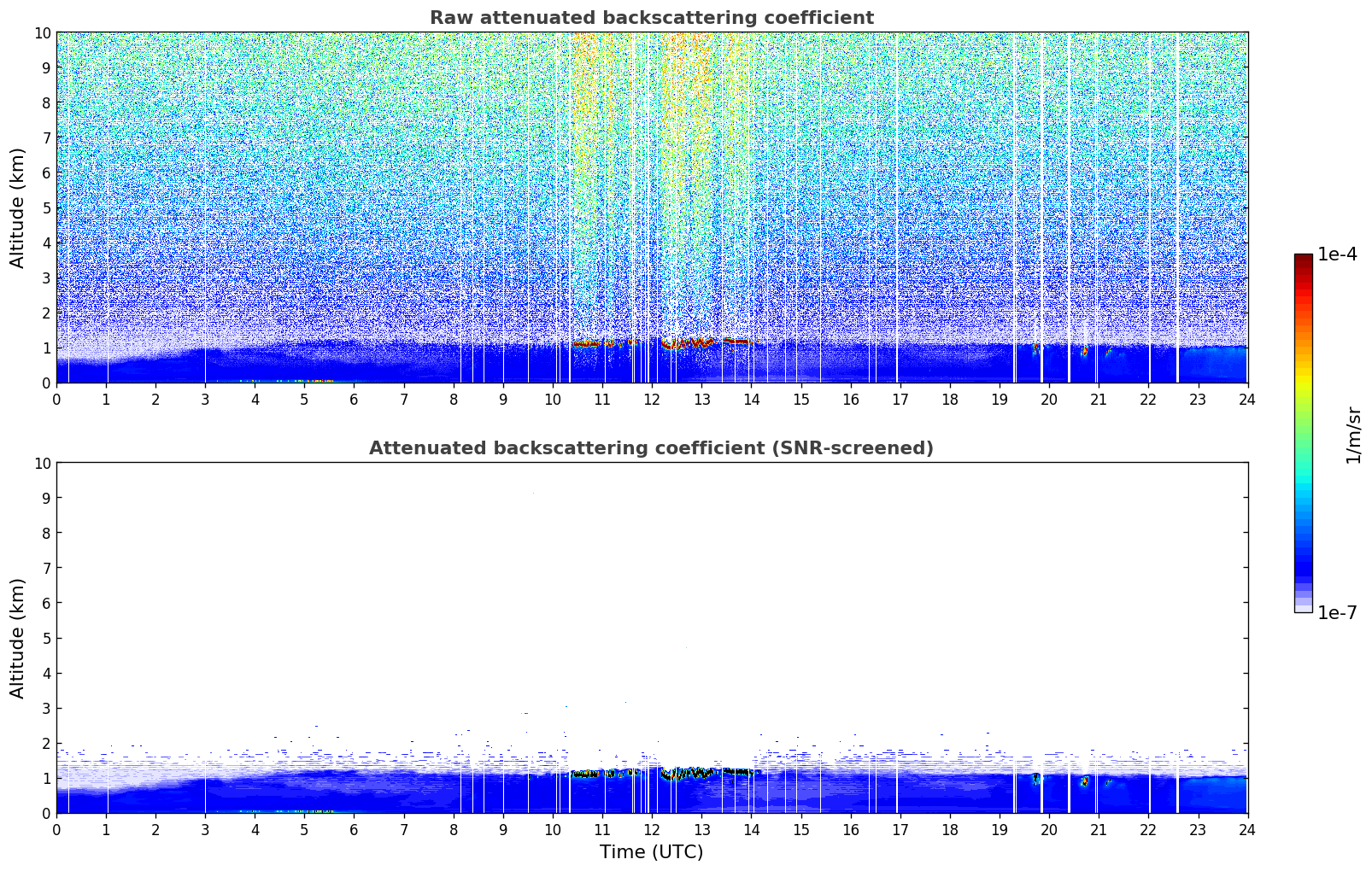Image resolution: width=1372 pixels, height=871 pixels.
Task: Click time tick '24' under the Raw plot
Action: (x=1247, y=399)
